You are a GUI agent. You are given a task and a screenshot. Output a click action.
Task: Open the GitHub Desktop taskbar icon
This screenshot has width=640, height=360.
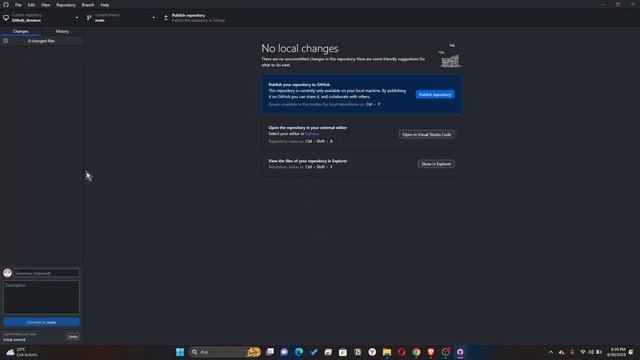460,352
